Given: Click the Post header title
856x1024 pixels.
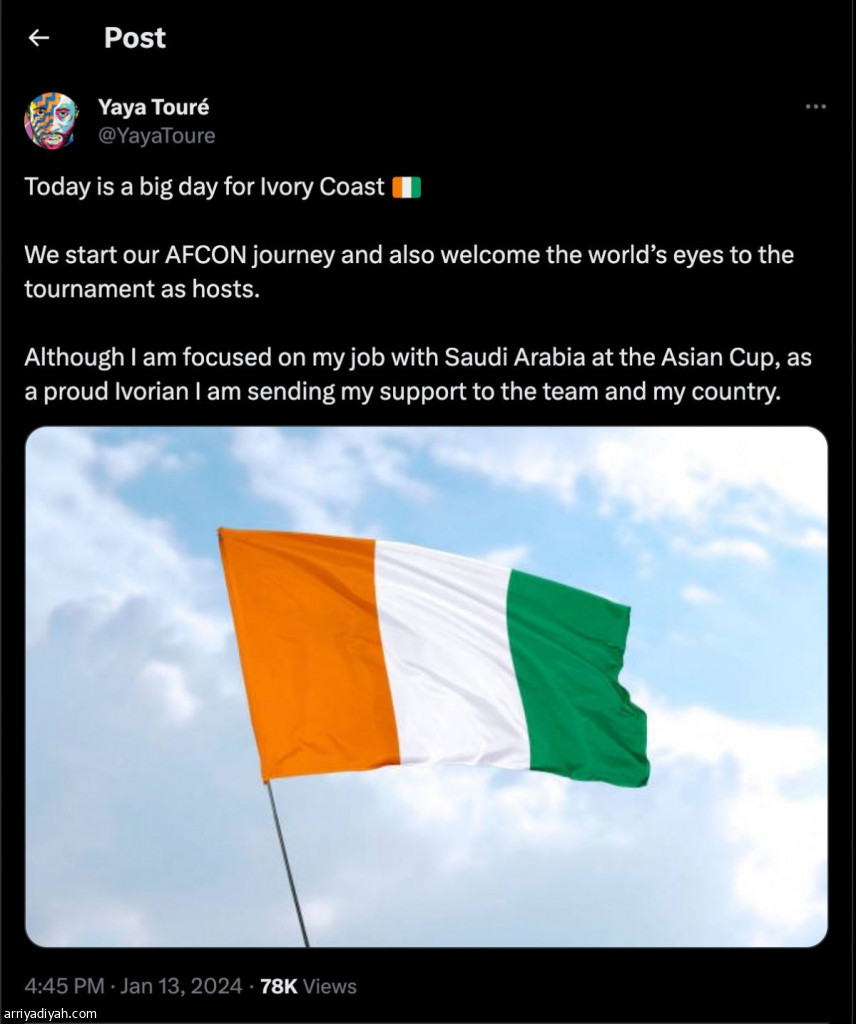Looking at the screenshot, I should click(x=135, y=38).
